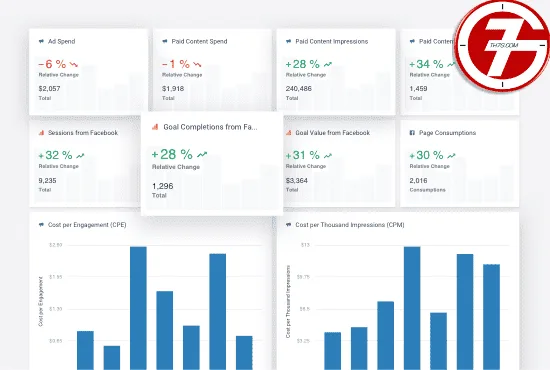The height and width of the screenshot is (370, 550).
Task: Click the 2,016 consumptions value
Action: pos(418,181)
